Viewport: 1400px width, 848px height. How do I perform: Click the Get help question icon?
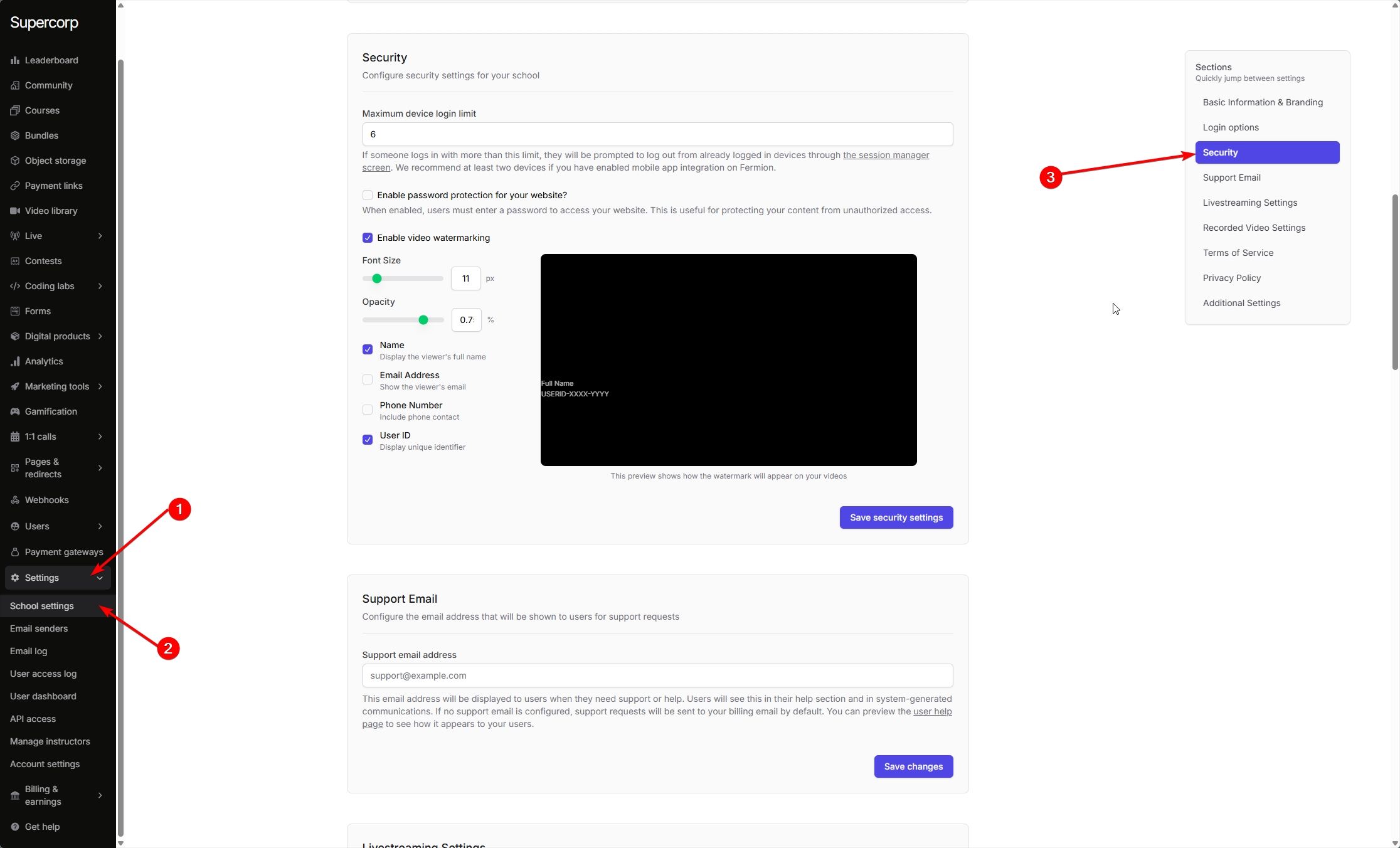coord(15,827)
